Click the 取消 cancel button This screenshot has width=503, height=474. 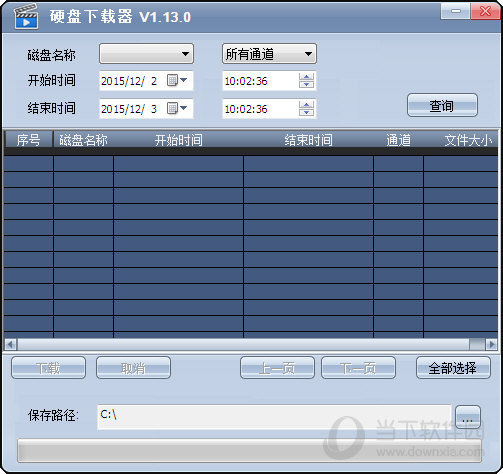pos(133,368)
